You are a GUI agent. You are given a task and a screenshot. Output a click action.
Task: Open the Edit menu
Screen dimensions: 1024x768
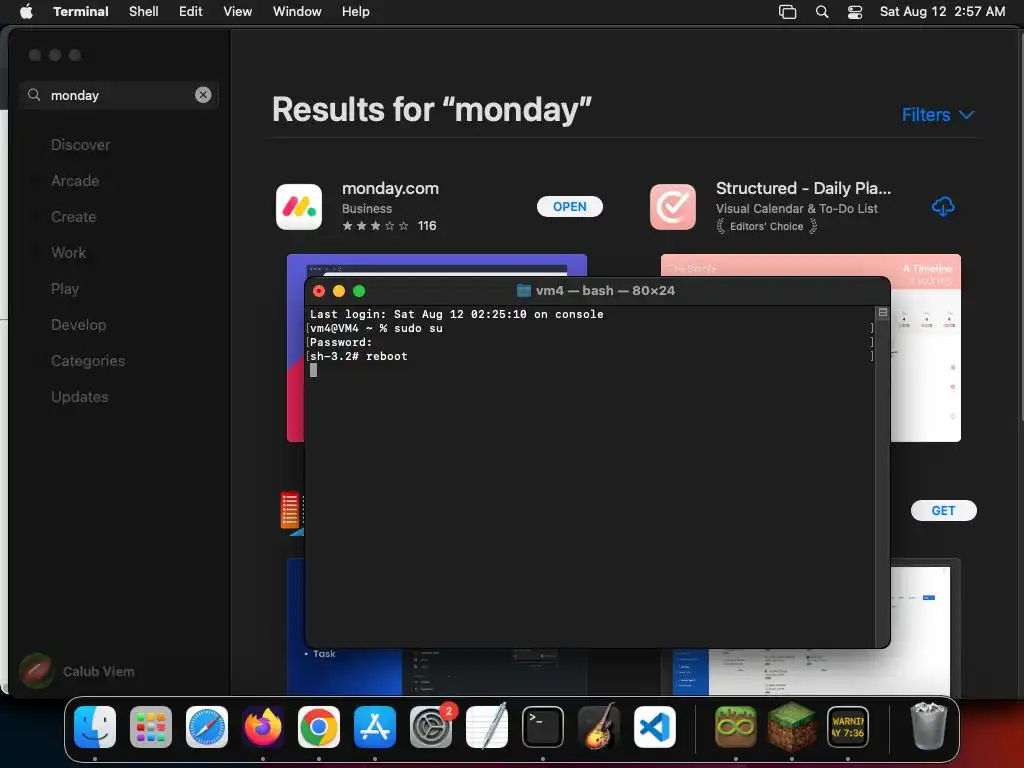pyautogui.click(x=190, y=11)
